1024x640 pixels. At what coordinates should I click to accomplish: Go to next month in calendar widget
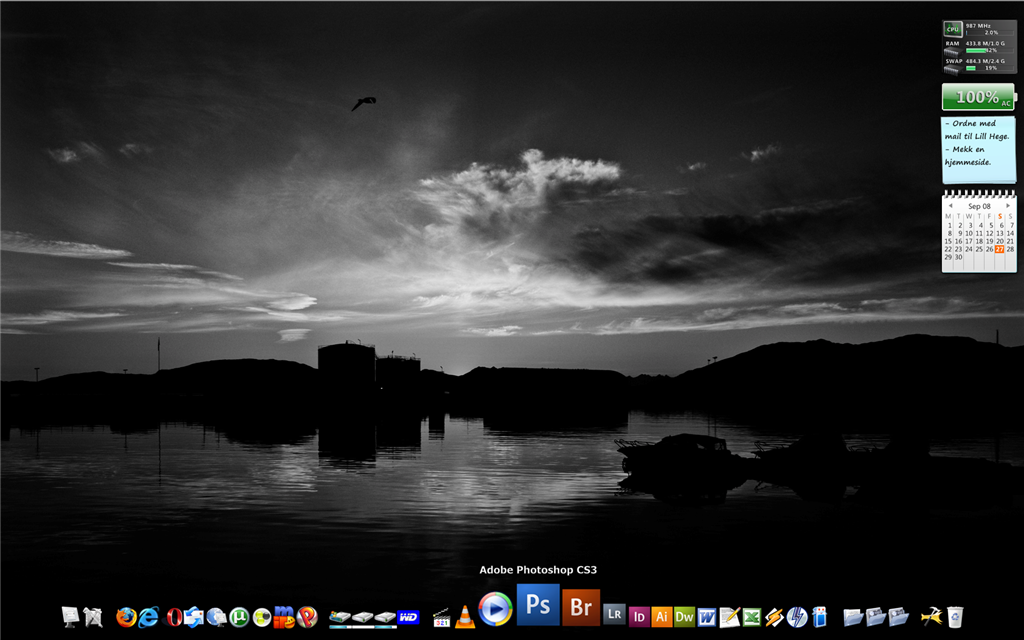tap(1009, 206)
